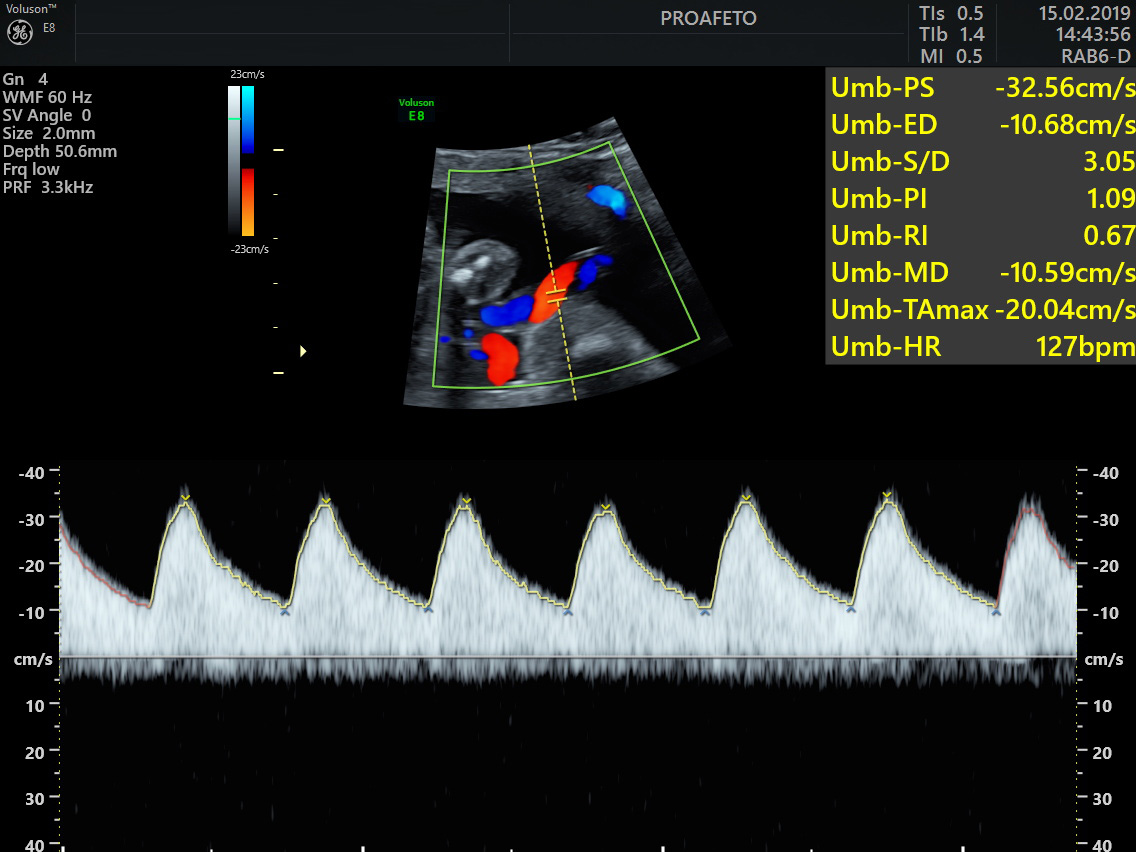Click the Depth 50.6mm parameter
The image size is (1136, 852).
click(x=60, y=151)
